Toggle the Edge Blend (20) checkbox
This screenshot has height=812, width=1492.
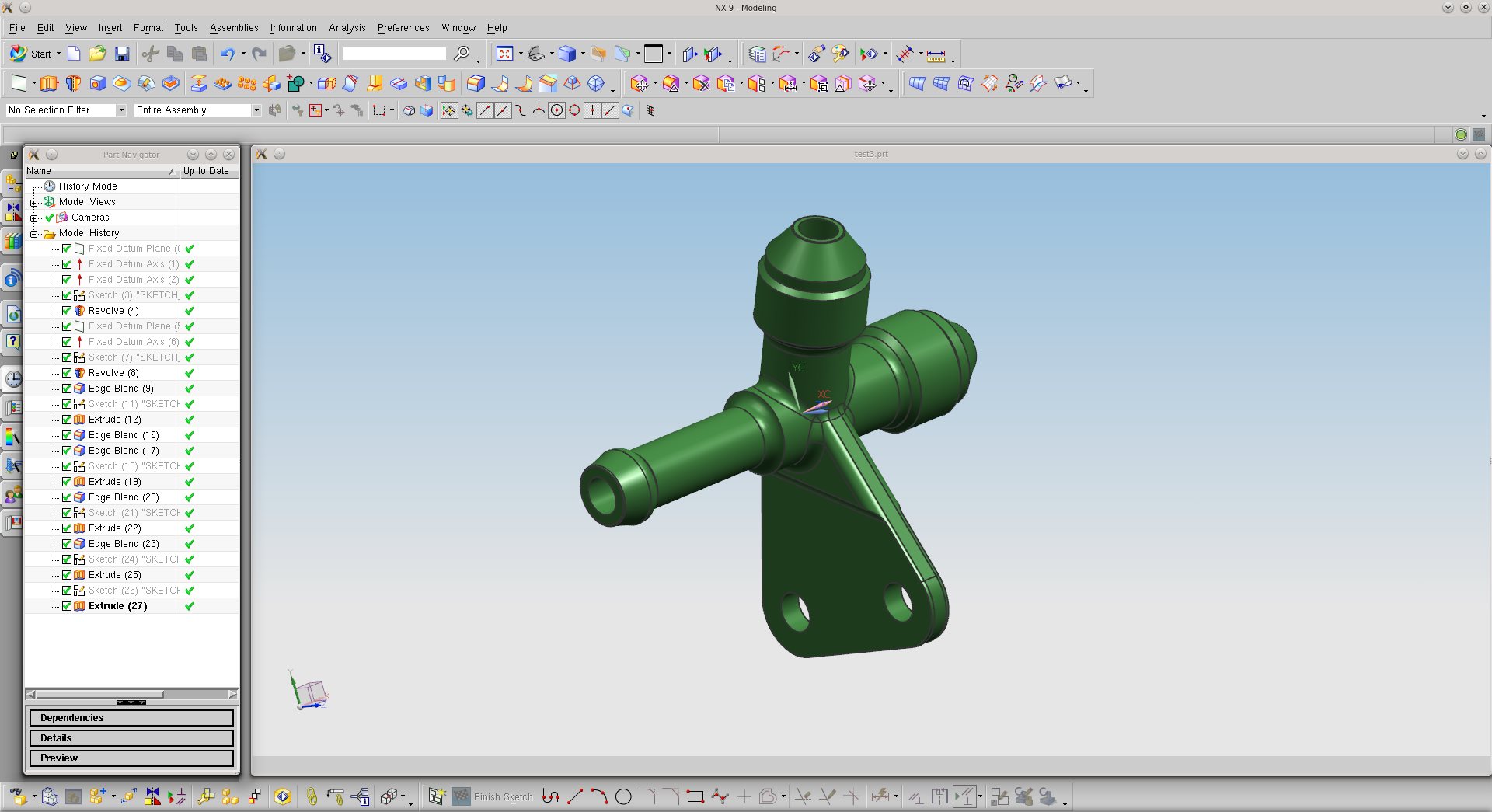point(67,497)
